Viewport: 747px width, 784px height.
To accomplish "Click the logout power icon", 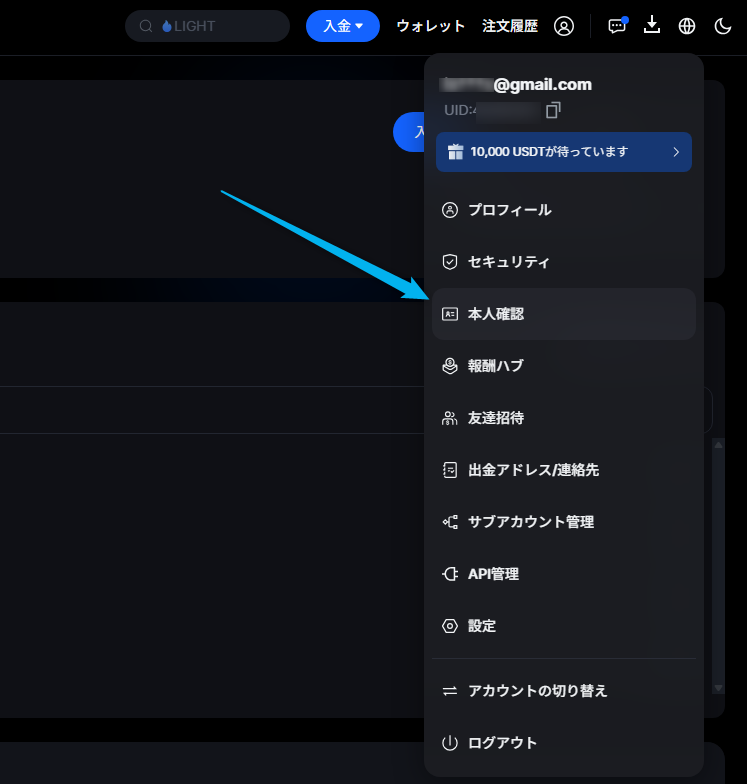I will [x=450, y=743].
